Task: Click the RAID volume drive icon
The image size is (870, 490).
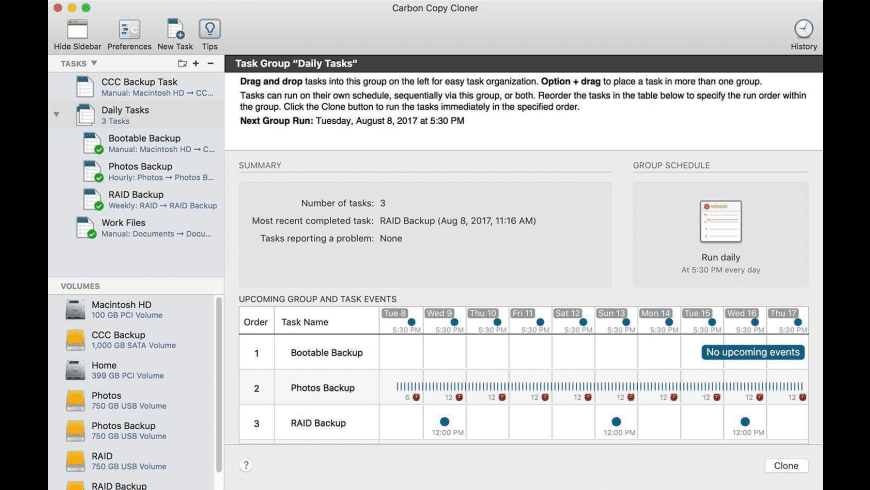Action: tap(75, 461)
